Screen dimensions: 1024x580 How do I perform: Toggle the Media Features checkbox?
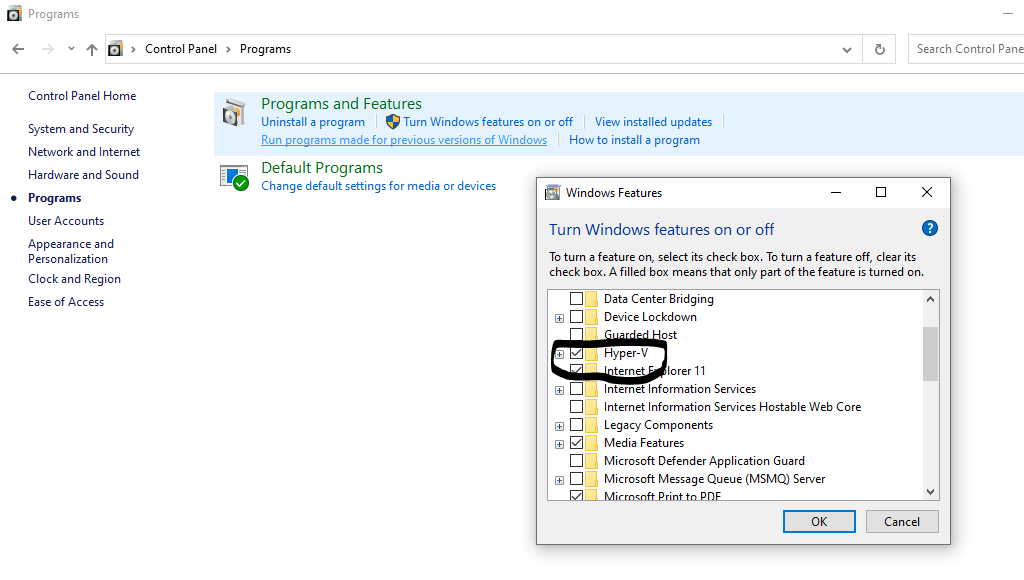pos(576,443)
